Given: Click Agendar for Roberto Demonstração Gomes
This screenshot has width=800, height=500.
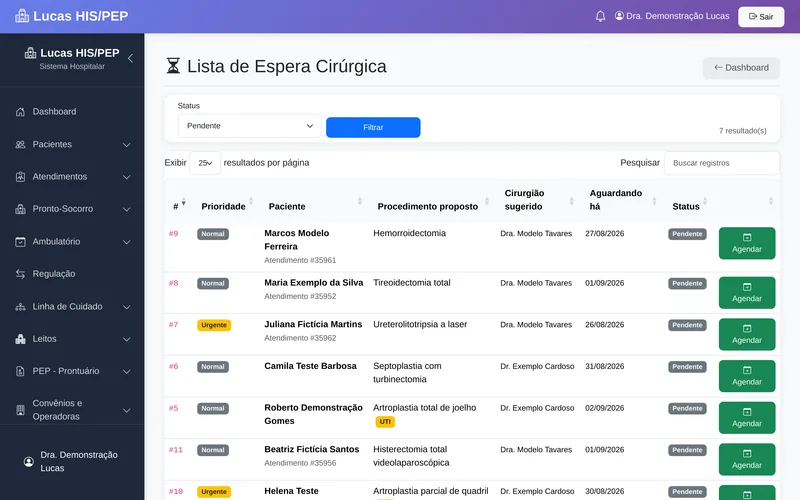Looking at the screenshot, I should coord(747,418).
